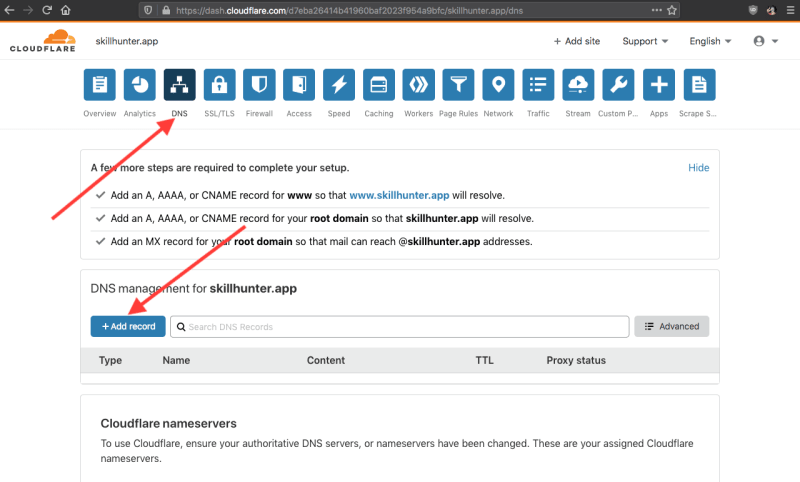Open the Page Rules funnel icon

(x=458, y=85)
